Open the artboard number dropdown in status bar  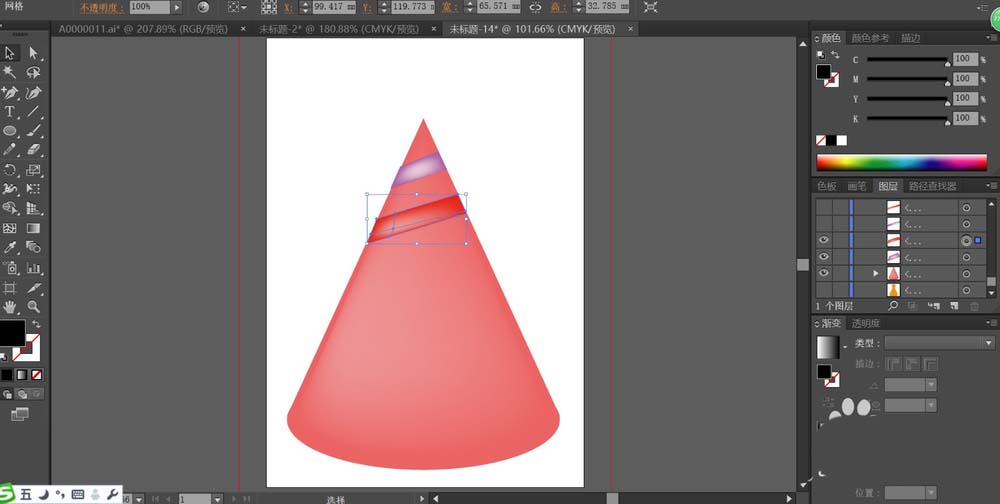tap(217, 499)
